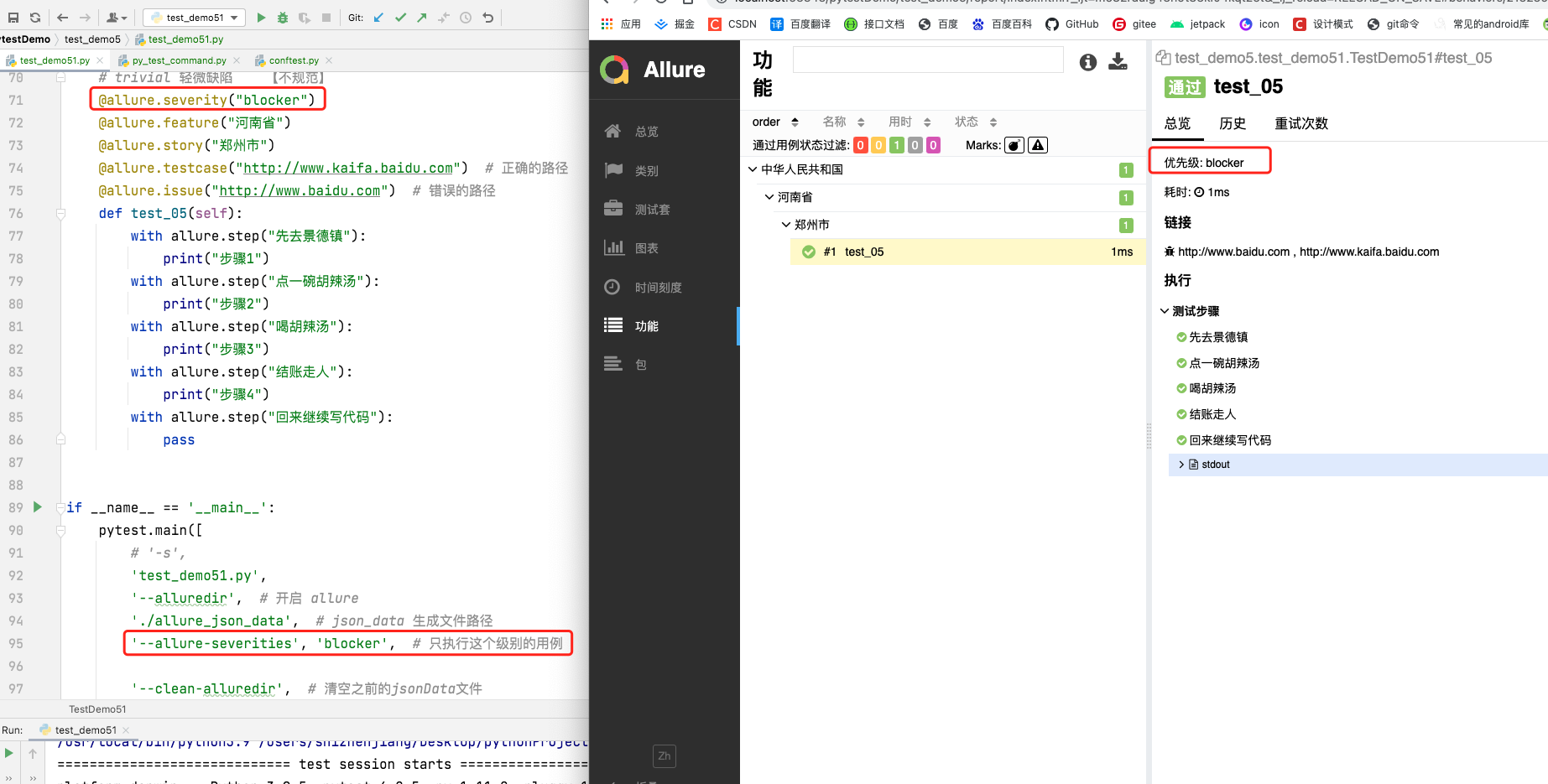1548x784 pixels.
Task: Sort by 状态 status column
Action: click(977, 122)
